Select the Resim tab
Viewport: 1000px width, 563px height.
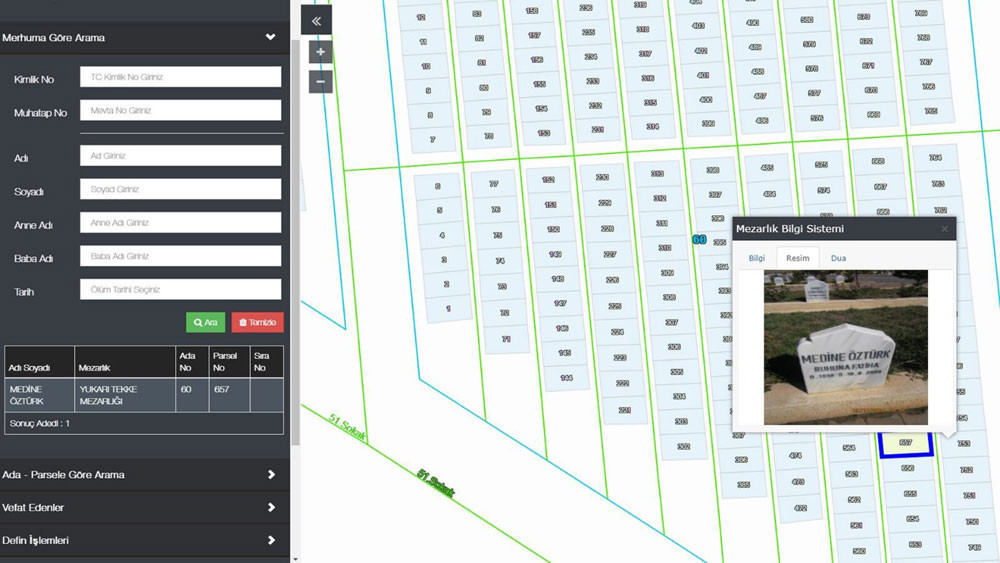pyautogui.click(x=797, y=258)
